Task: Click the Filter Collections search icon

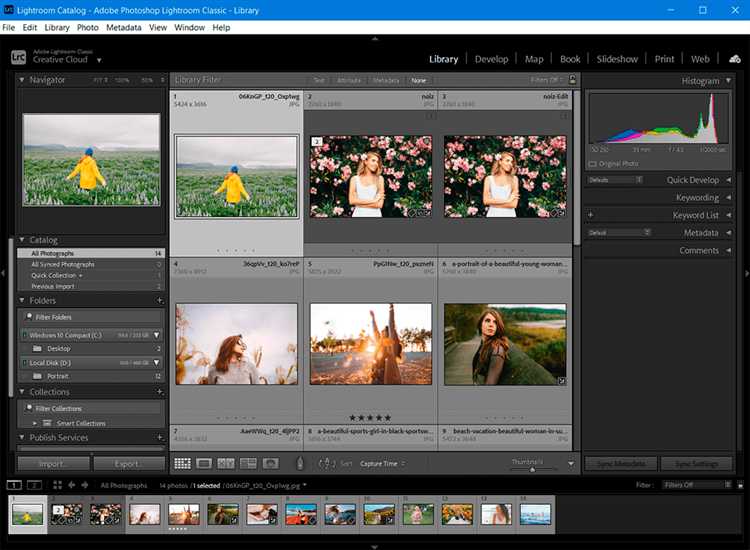Action: (x=29, y=408)
